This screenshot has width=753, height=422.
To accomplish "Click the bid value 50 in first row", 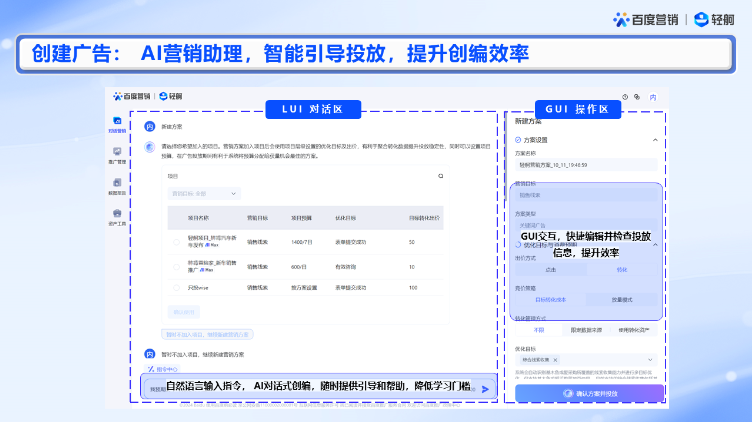I will 412,242.
